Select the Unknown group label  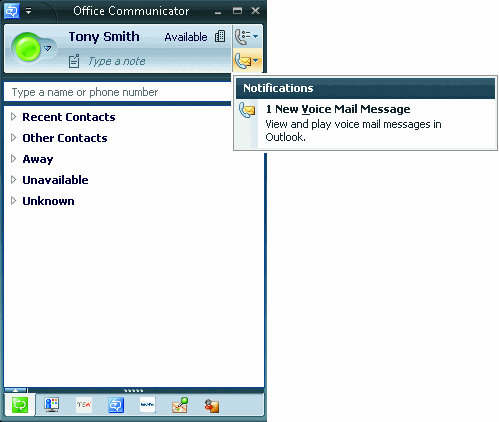[48, 201]
